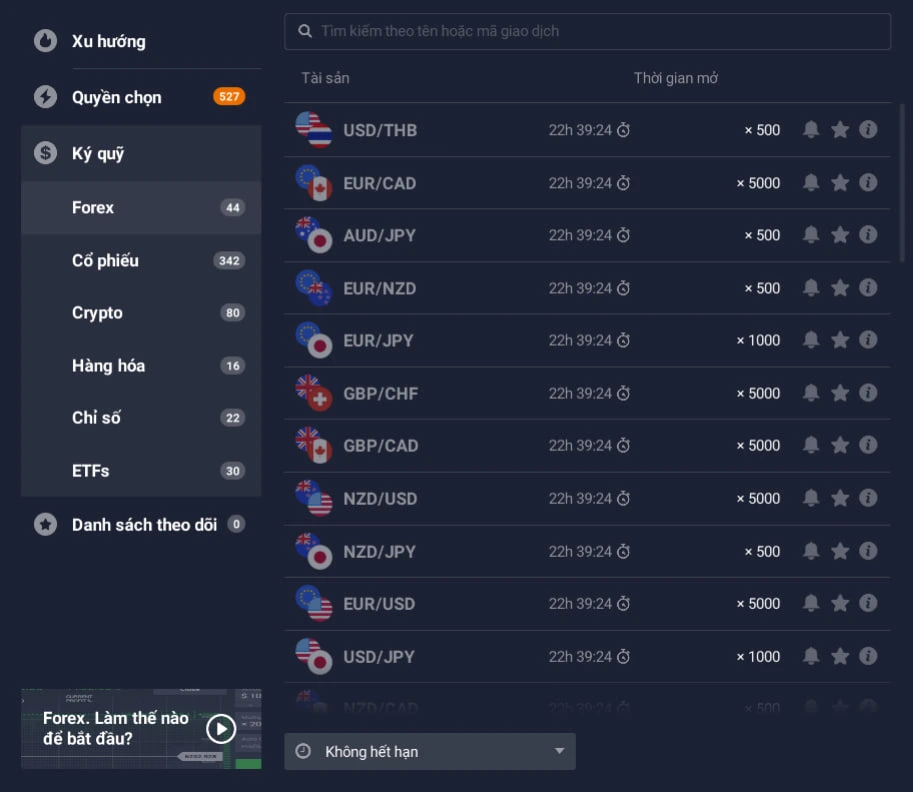Open info icon for USD/JPY
This screenshot has height=792, width=913.
click(x=868, y=656)
